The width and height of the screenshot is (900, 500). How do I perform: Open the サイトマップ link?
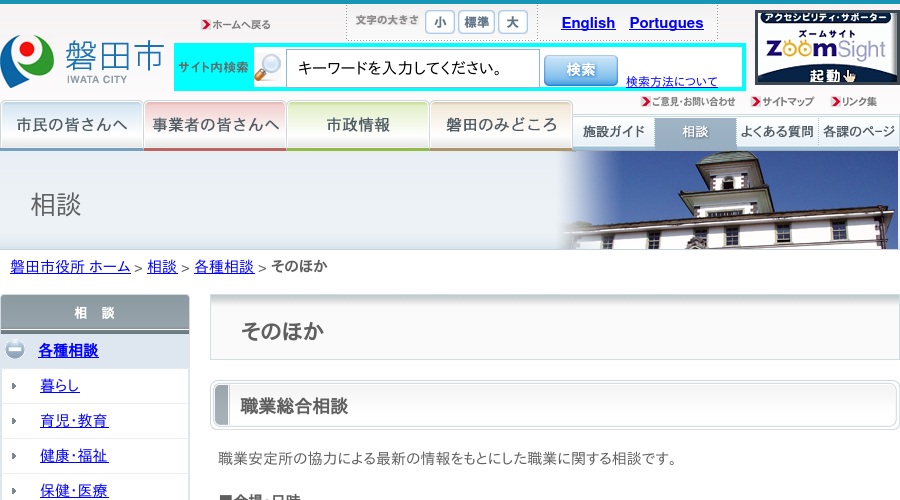(x=787, y=102)
